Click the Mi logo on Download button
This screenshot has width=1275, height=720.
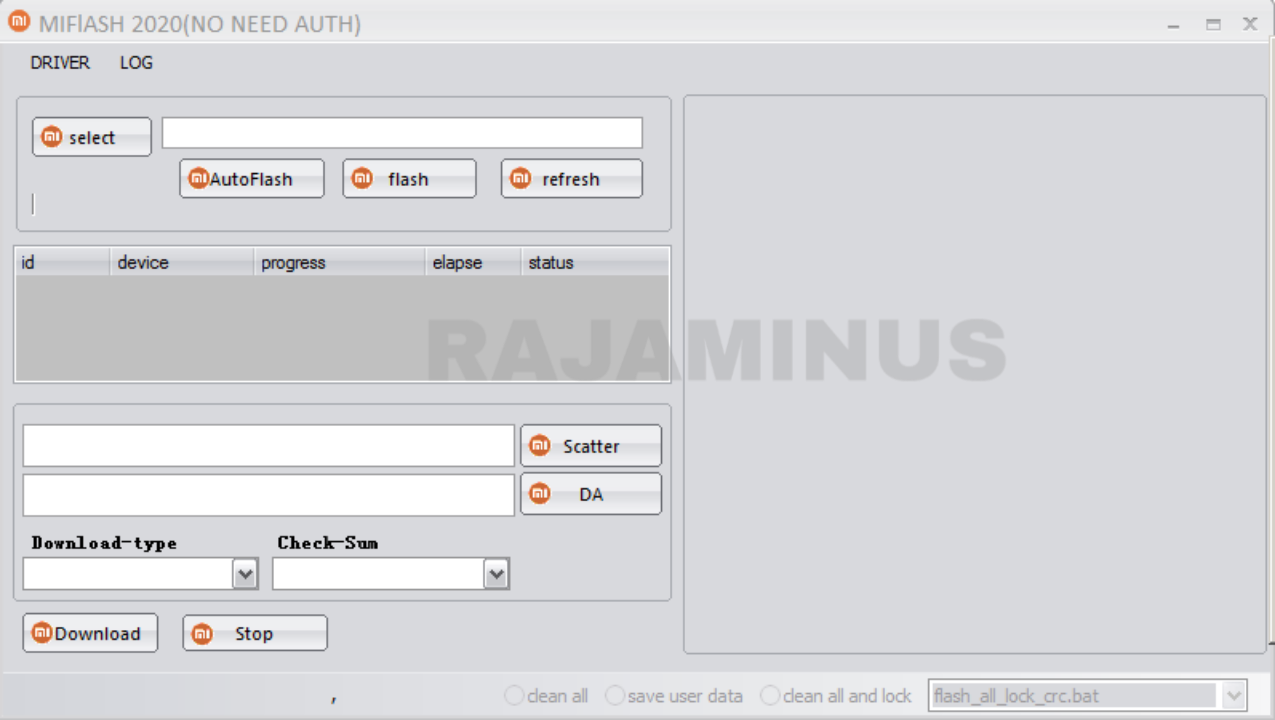pyautogui.click(x=42, y=632)
